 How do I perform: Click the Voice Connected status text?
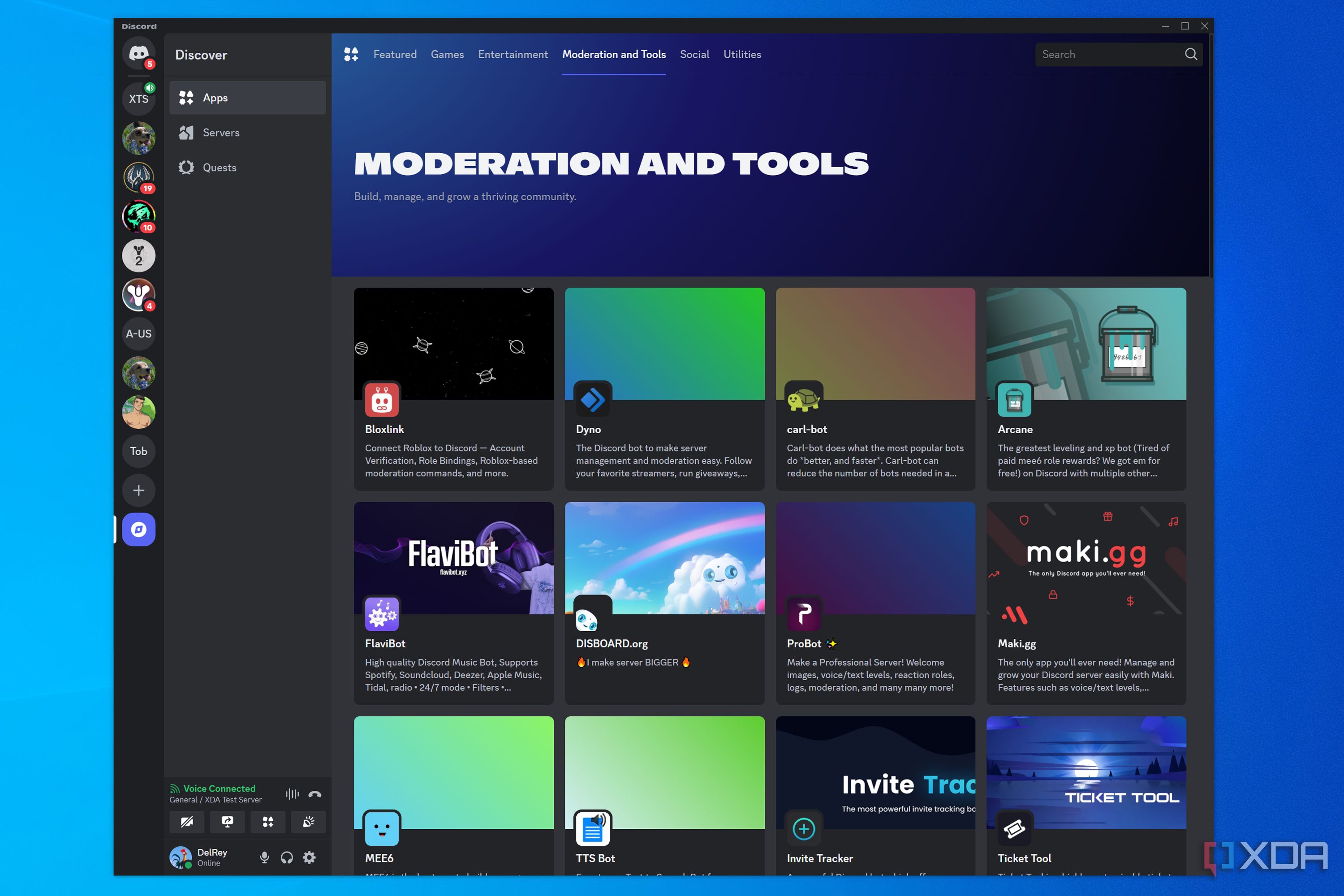pos(219,788)
